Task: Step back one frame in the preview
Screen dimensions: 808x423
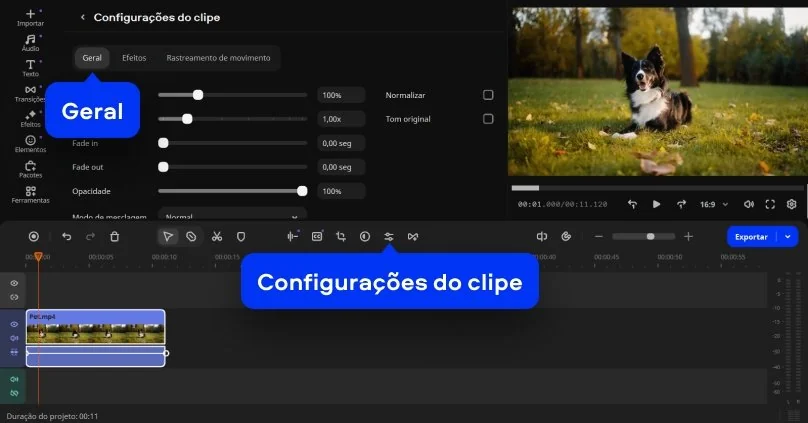Action: point(632,204)
